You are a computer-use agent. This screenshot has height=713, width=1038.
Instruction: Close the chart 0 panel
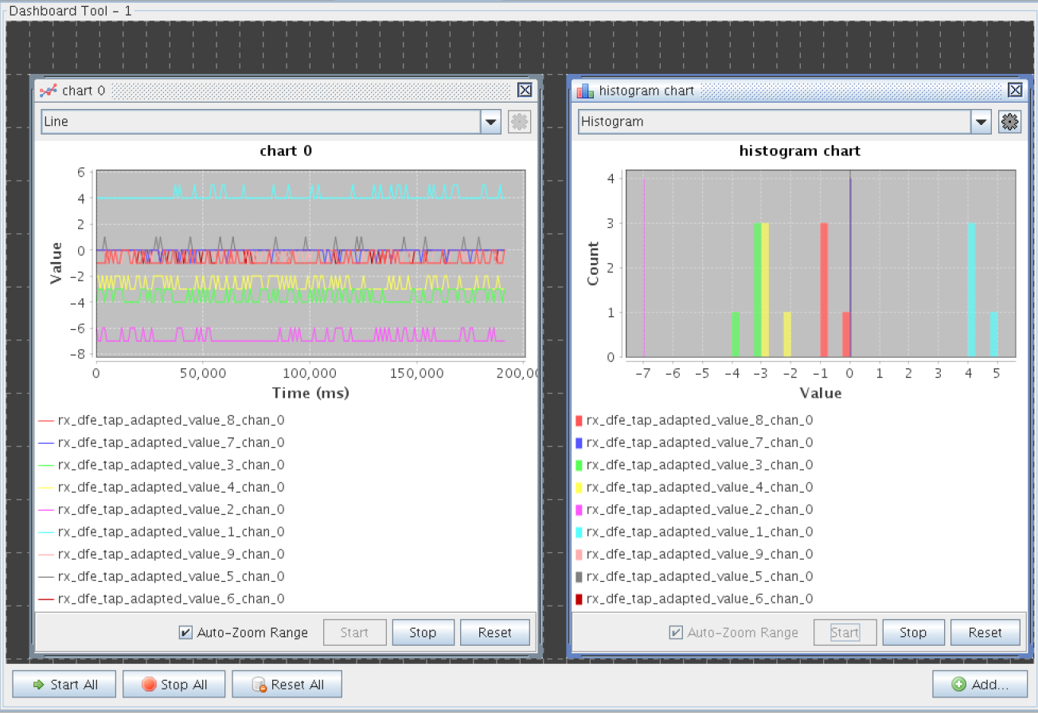525,90
